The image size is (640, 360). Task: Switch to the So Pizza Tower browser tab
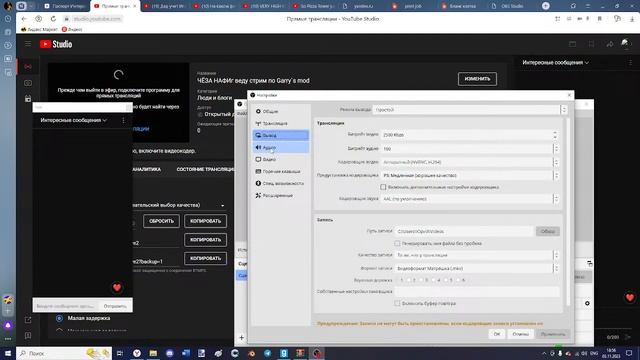coord(314,6)
